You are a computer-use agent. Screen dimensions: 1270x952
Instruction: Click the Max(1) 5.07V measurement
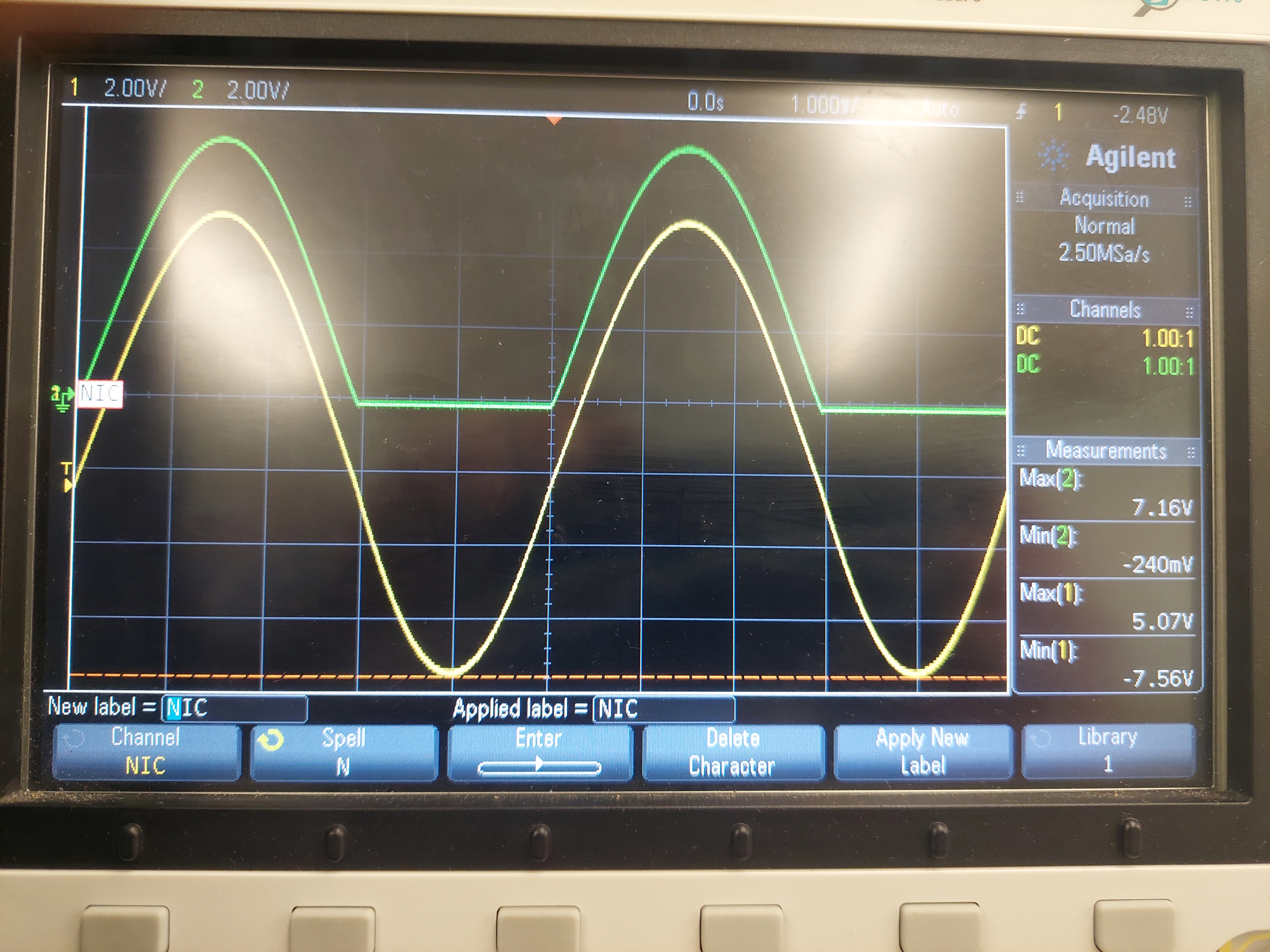[1106, 608]
